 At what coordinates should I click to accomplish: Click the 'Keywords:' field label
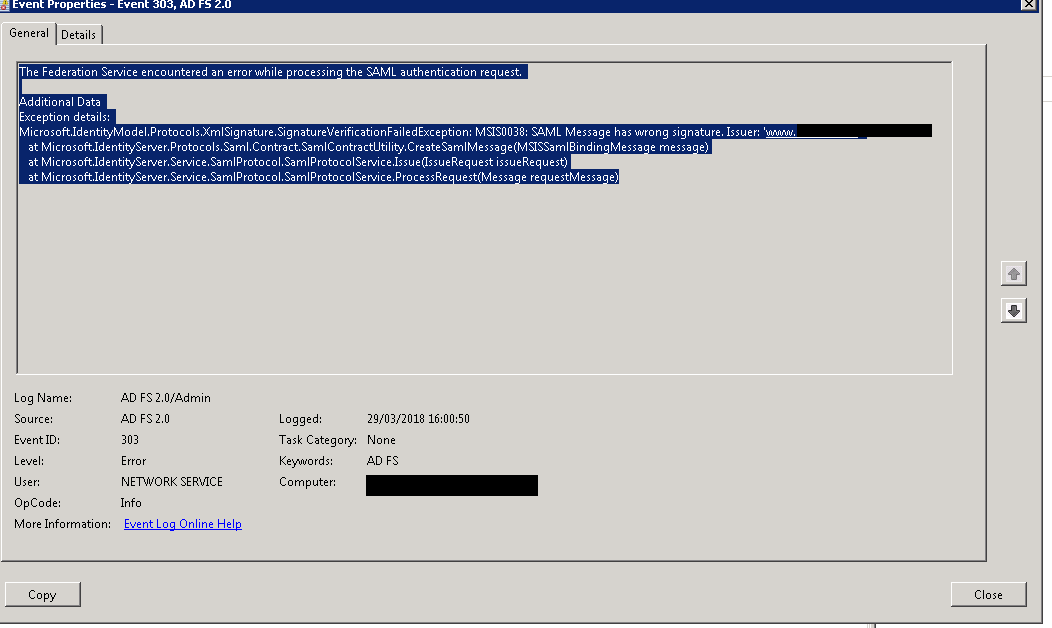tap(306, 461)
